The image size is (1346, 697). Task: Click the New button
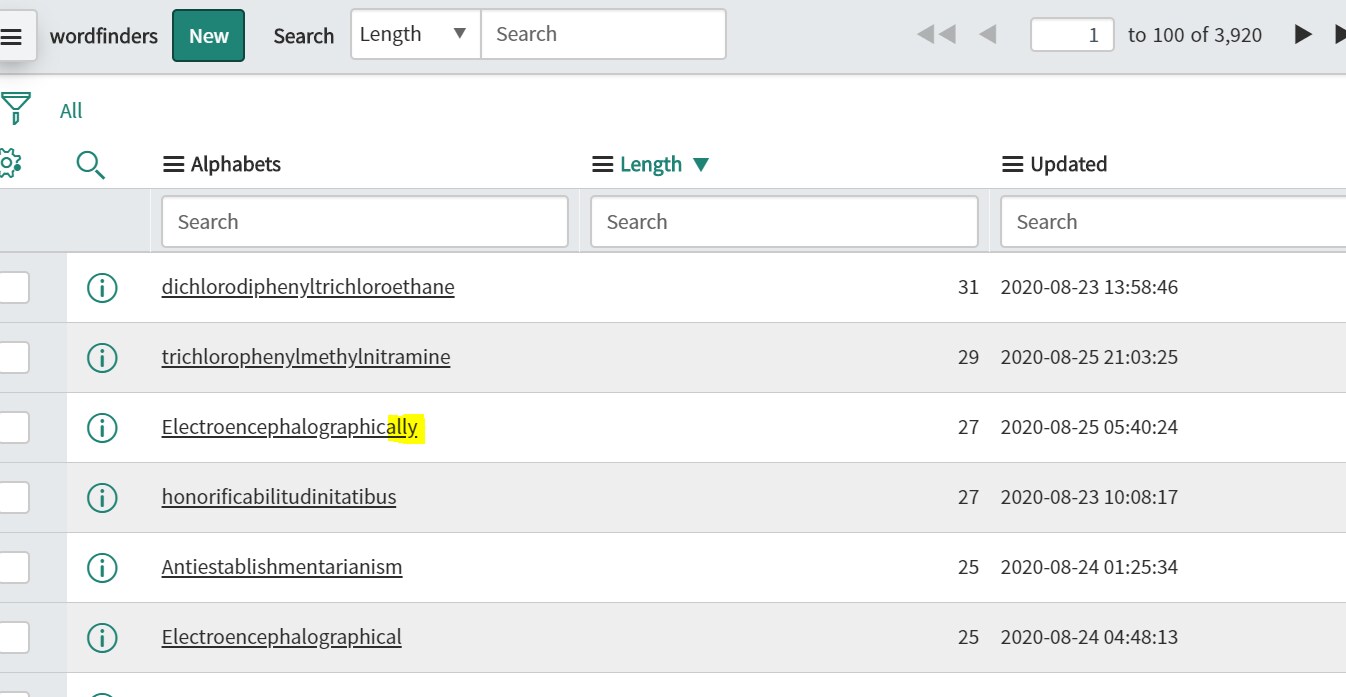[208, 36]
